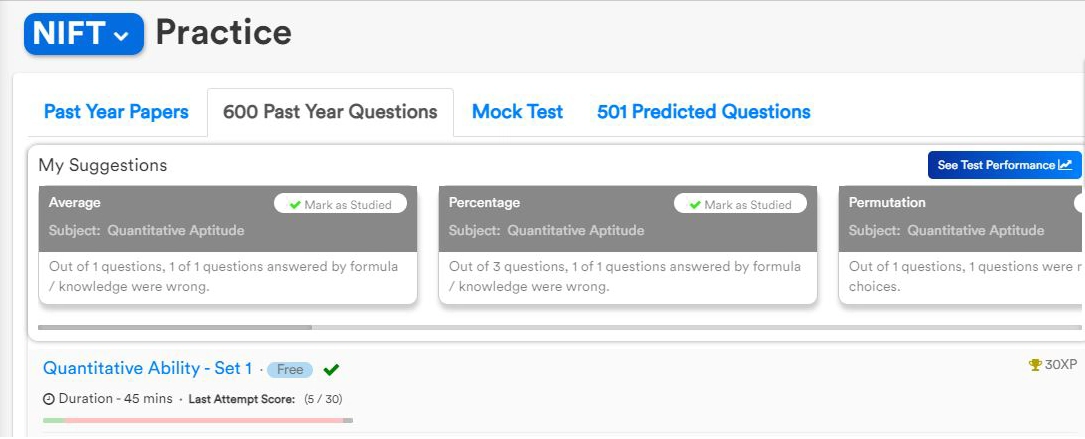Mark the Average topic as studied
Viewport: 1085px width, 439px height.
click(x=340, y=204)
